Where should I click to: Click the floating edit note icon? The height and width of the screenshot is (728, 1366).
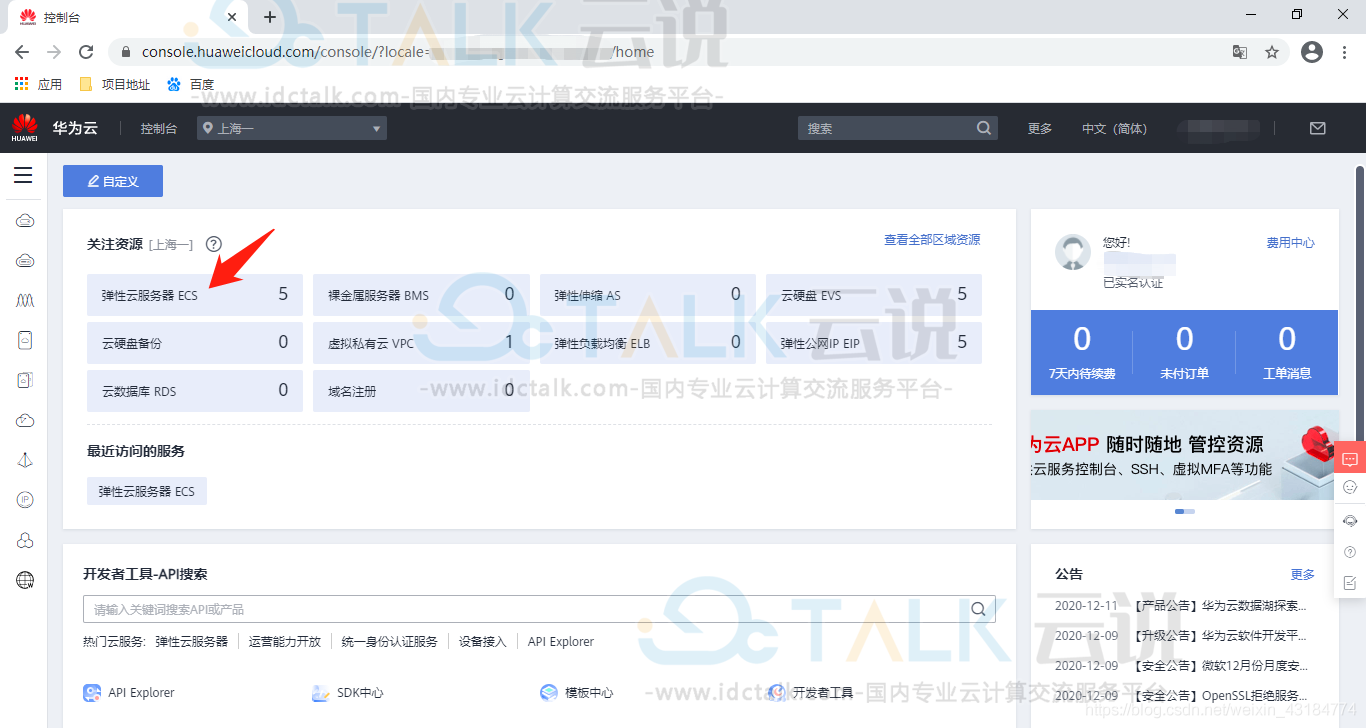[x=1350, y=583]
